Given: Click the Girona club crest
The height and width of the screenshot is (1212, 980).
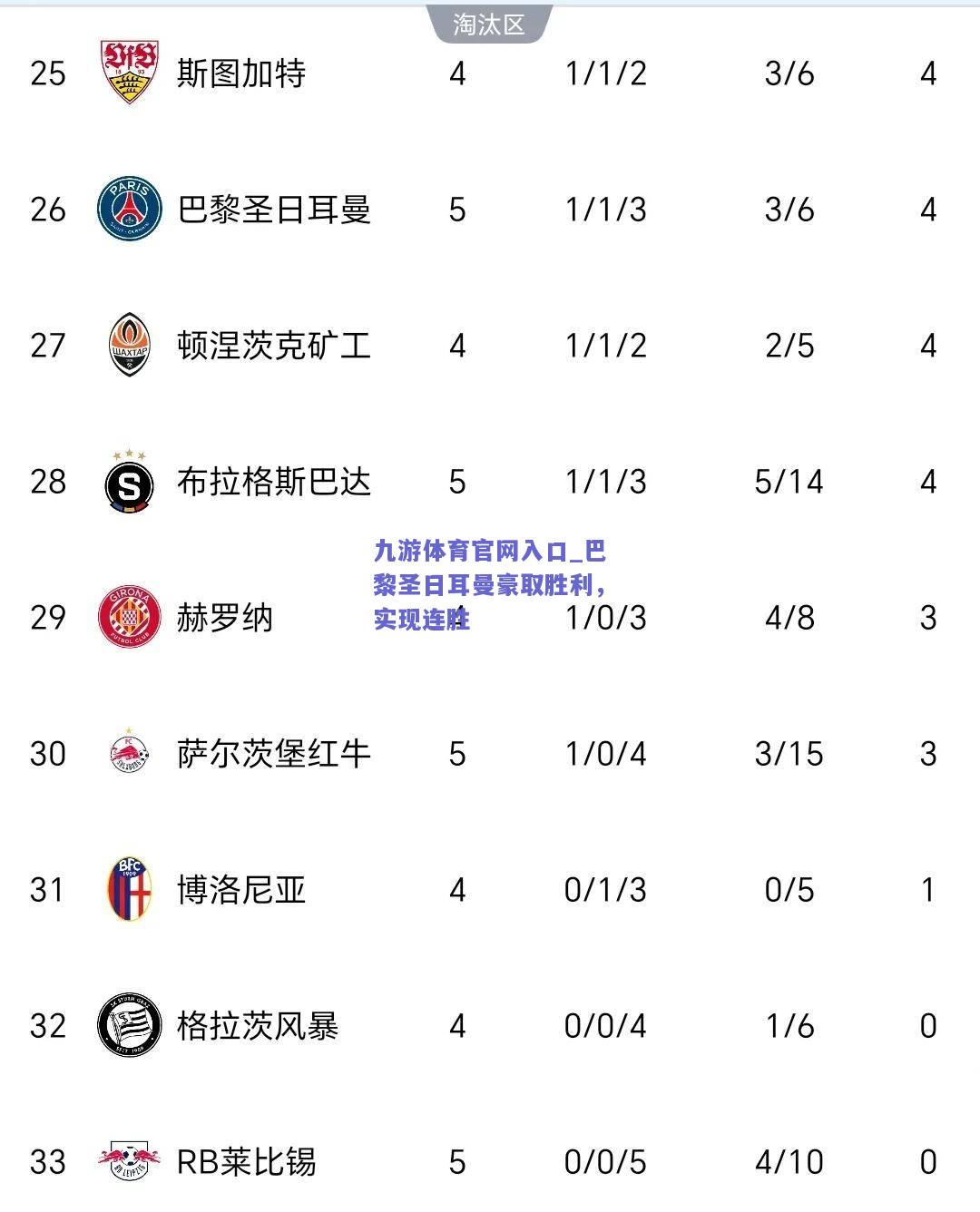Looking at the screenshot, I should click(x=130, y=617).
